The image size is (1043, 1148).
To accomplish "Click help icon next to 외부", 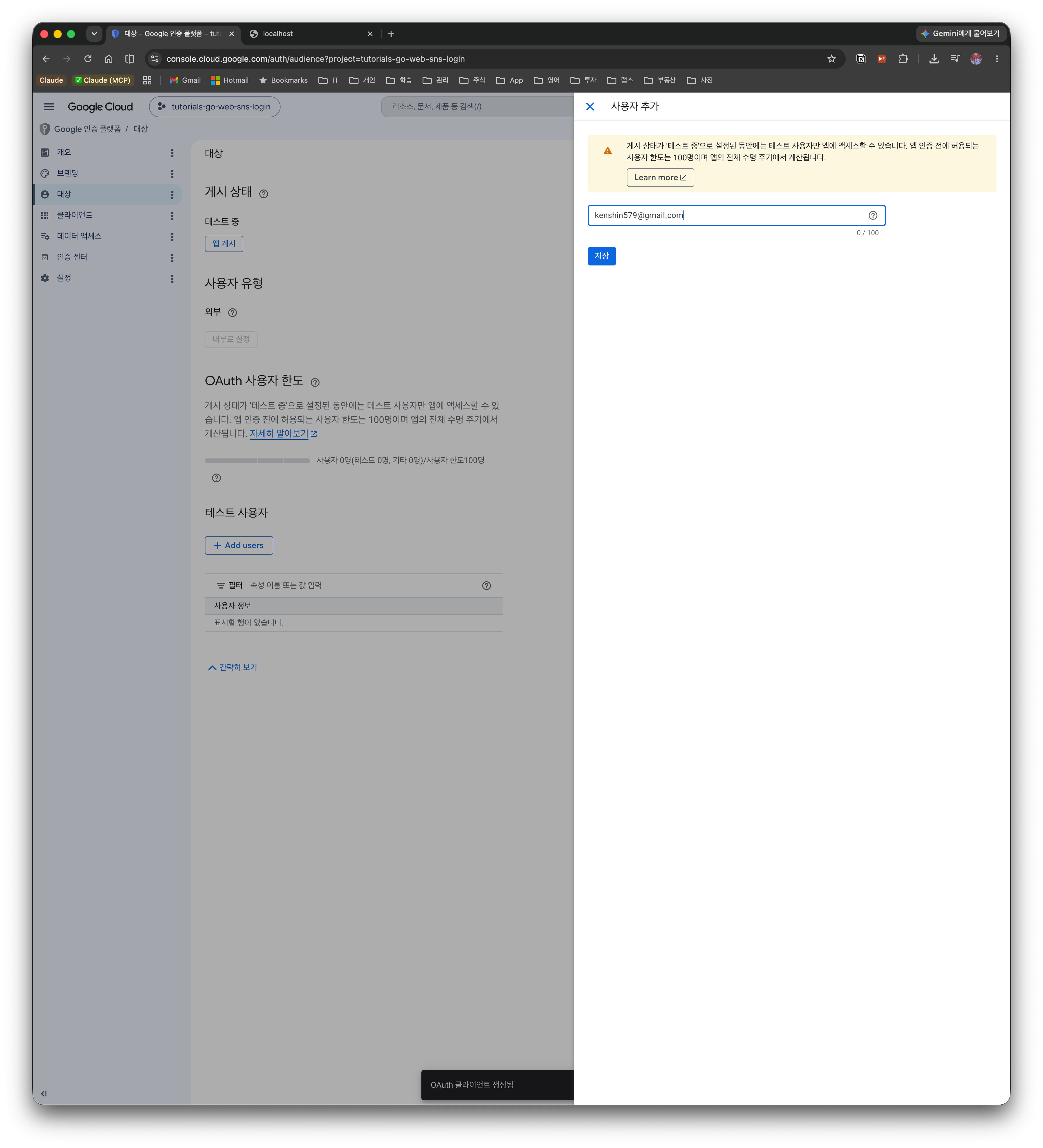I will [x=232, y=313].
